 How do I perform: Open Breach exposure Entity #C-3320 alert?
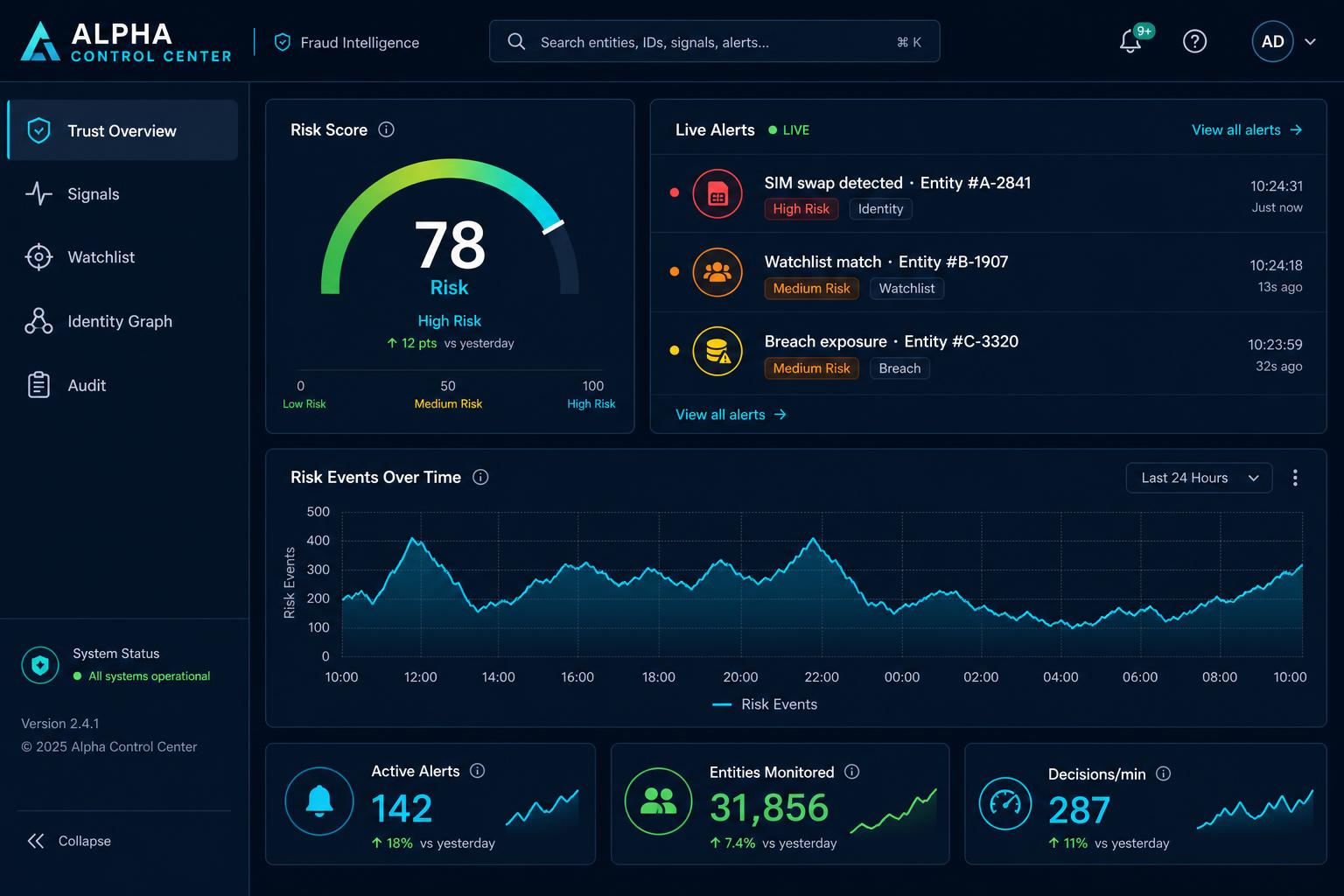pyautogui.click(x=988, y=353)
